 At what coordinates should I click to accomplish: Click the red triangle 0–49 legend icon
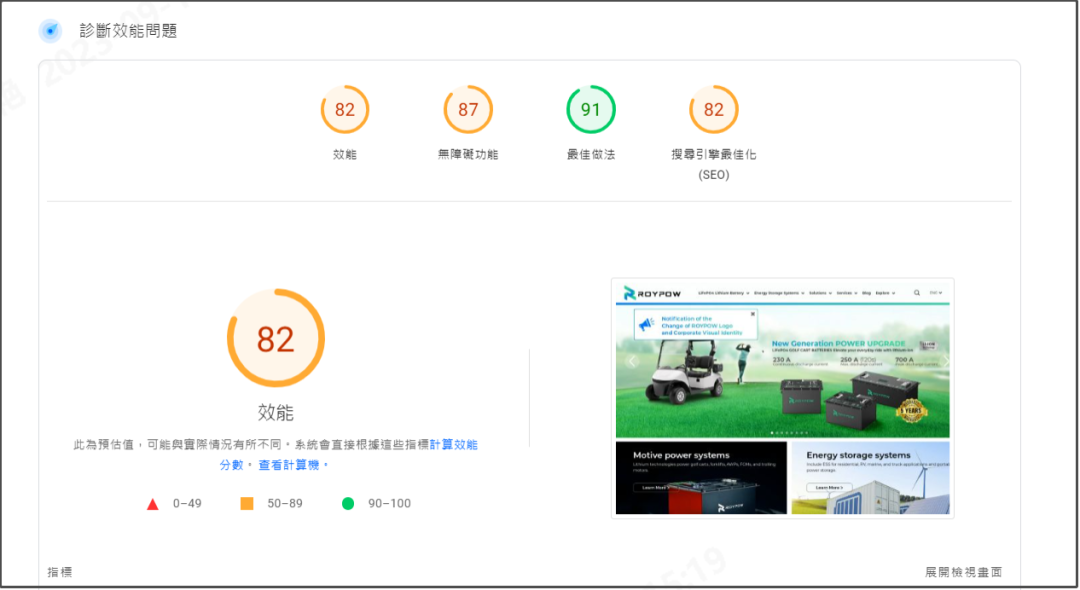[x=153, y=504]
